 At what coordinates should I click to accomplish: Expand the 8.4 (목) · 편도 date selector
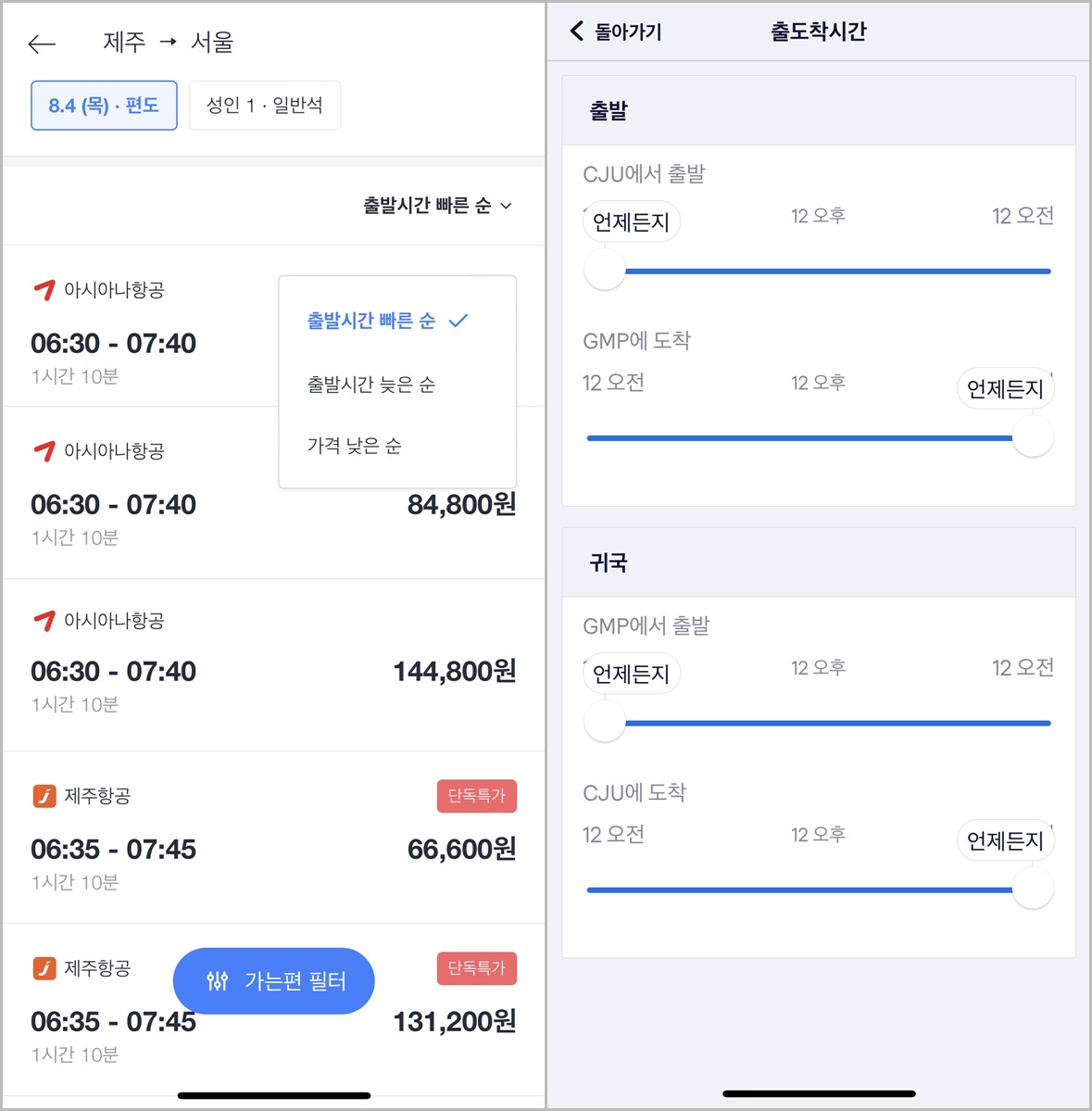pos(104,106)
